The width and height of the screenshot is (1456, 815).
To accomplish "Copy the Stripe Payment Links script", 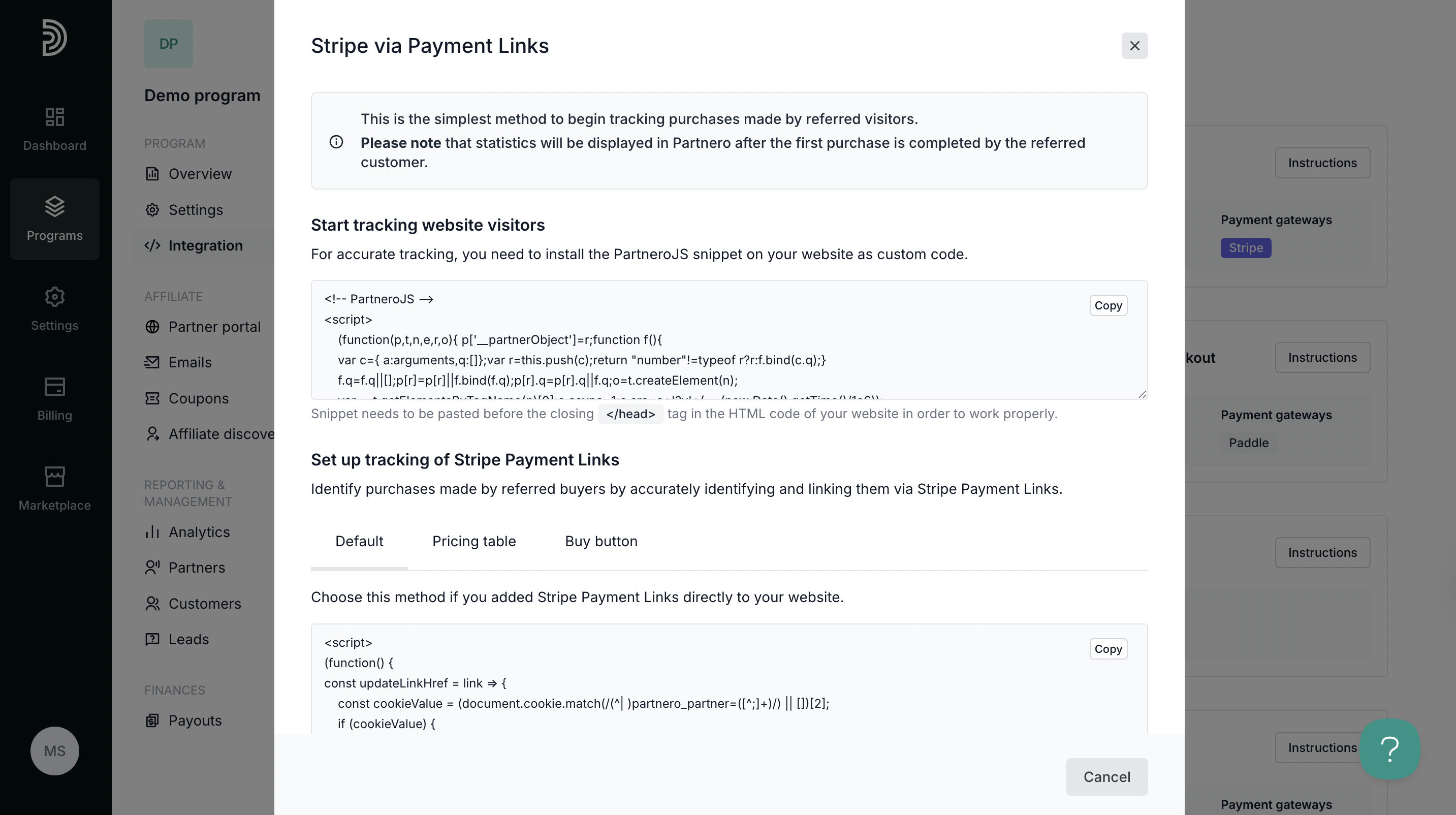I will point(1108,649).
